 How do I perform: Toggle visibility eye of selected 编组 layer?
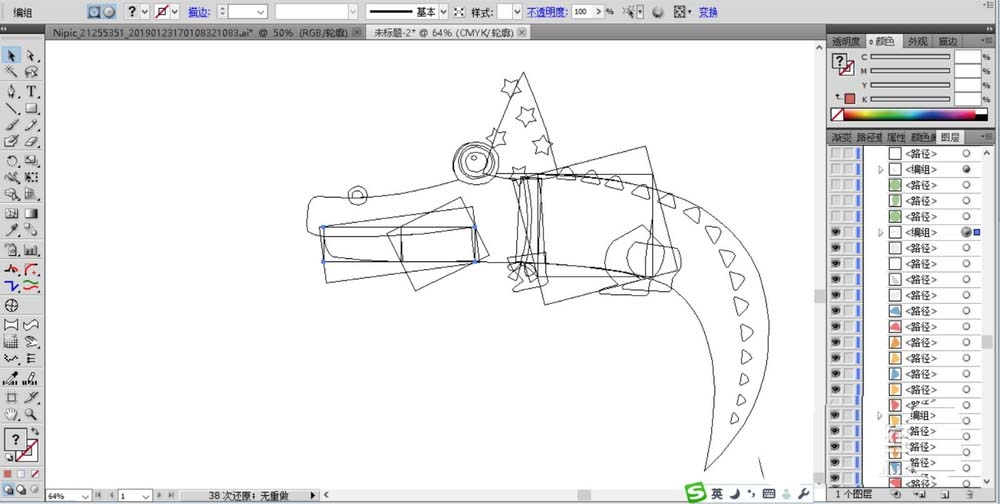(836, 232)
